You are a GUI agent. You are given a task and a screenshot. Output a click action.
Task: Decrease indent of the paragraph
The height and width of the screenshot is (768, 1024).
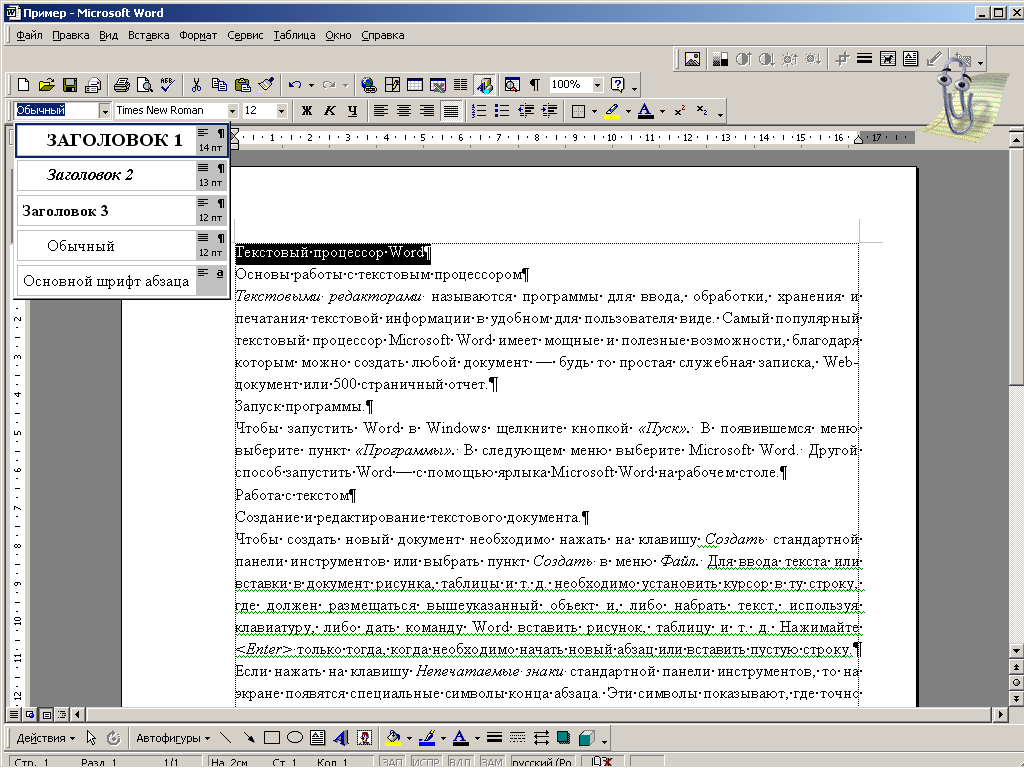pos(526,111)
